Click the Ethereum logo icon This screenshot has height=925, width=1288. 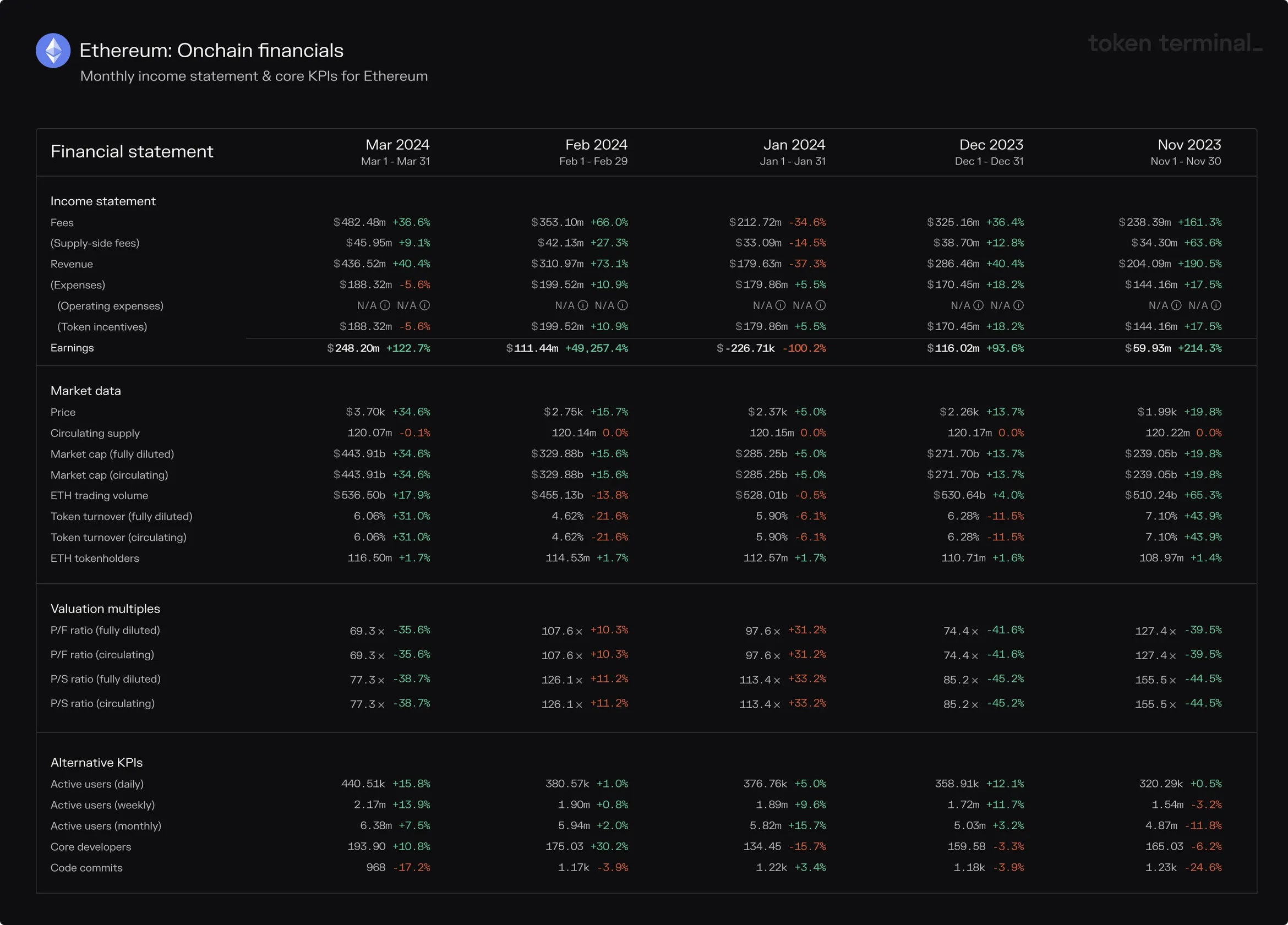(x=53, y=51)
